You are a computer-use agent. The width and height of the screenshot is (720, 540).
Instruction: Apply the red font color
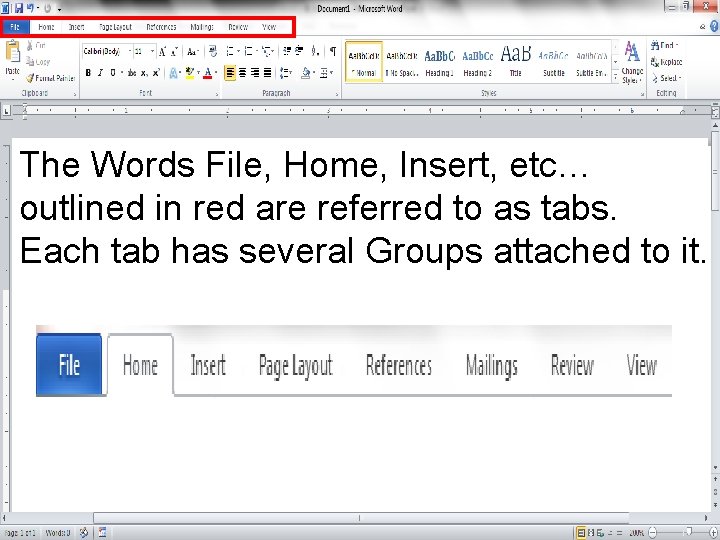click(208, 73)
